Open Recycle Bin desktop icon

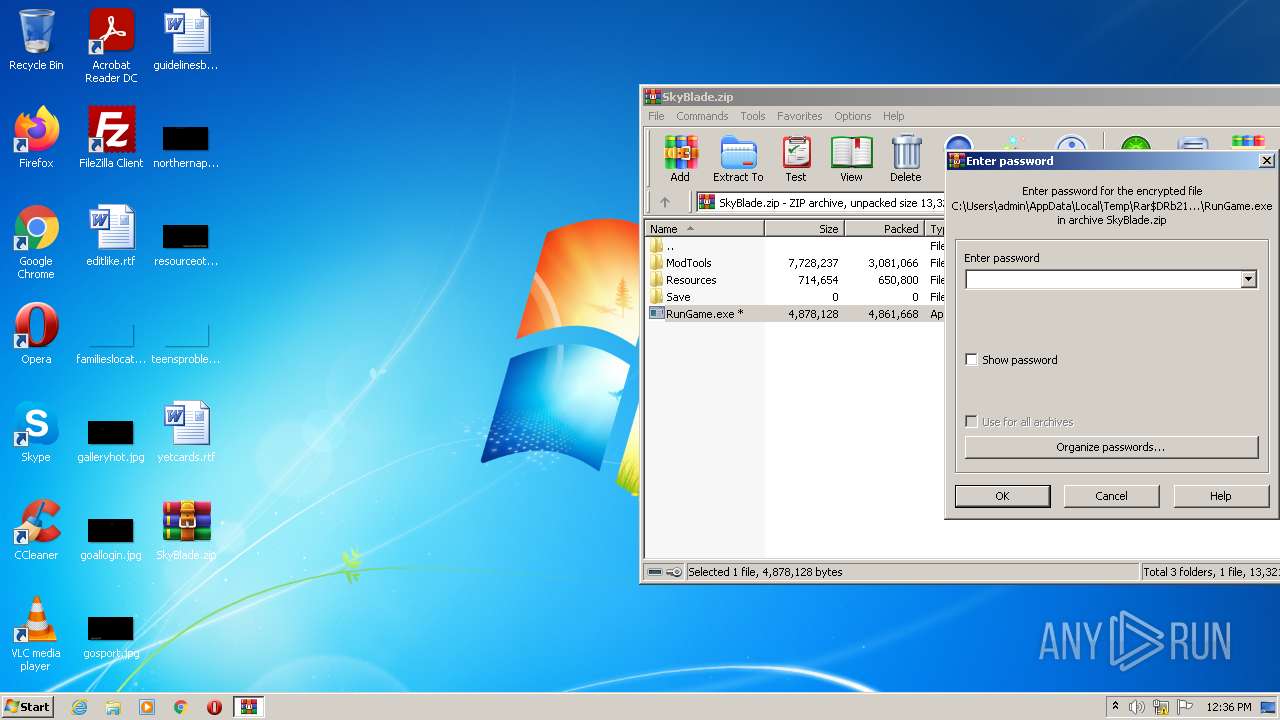pos(36,40)
